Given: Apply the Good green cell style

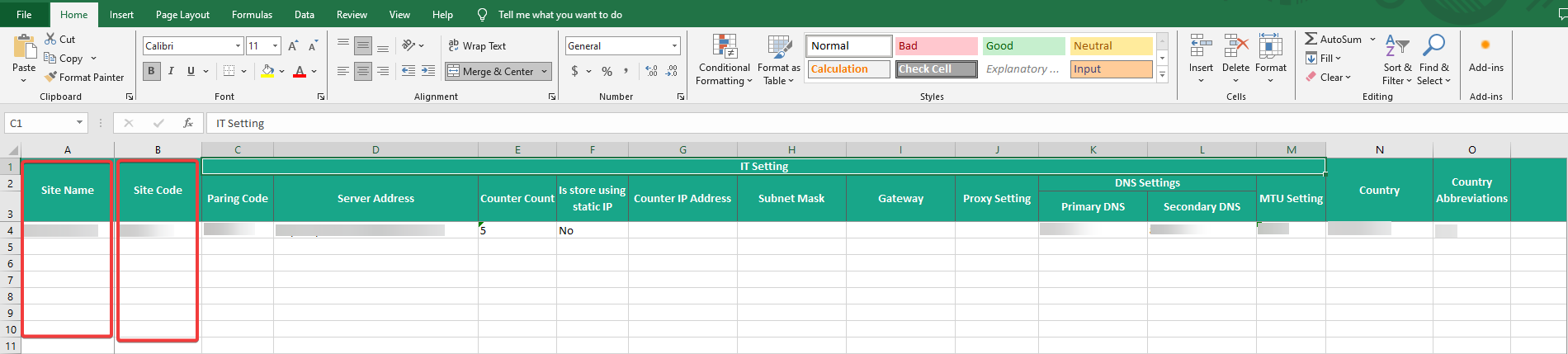Looking at the screenshot, I should (1023, 46).
